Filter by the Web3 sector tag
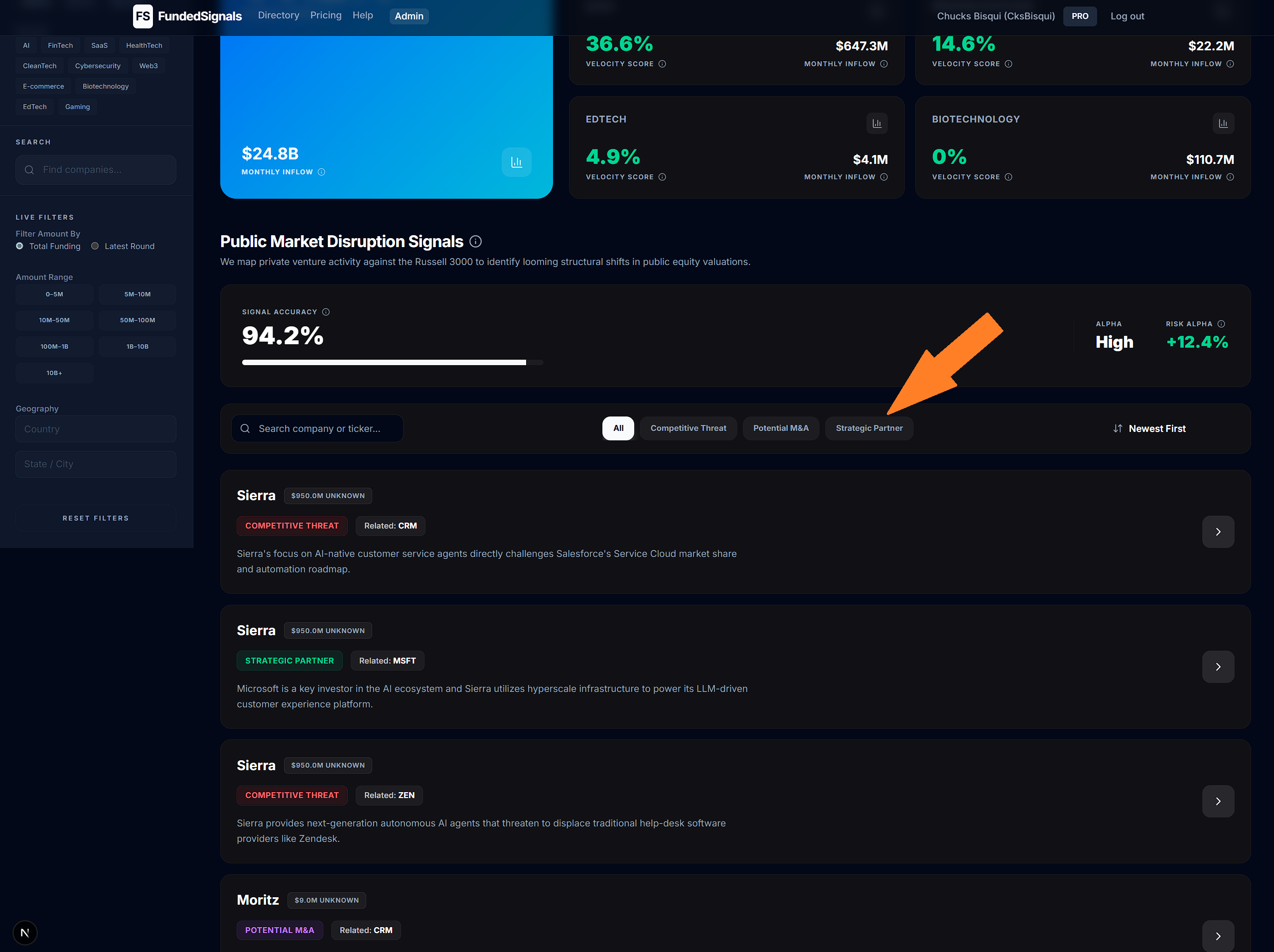 coord(148,66)
